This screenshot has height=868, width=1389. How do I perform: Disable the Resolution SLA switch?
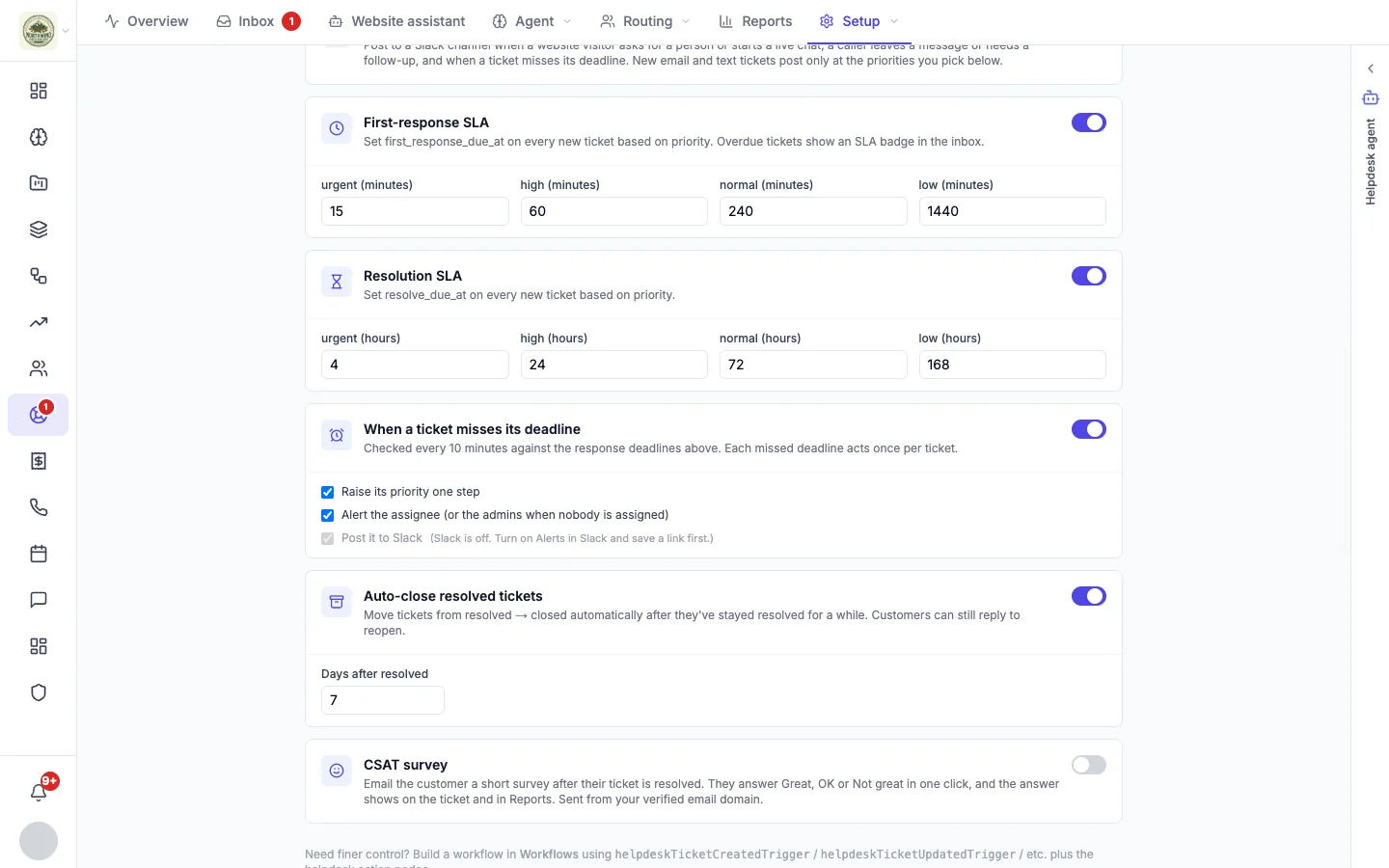[x=1089, y=276]
